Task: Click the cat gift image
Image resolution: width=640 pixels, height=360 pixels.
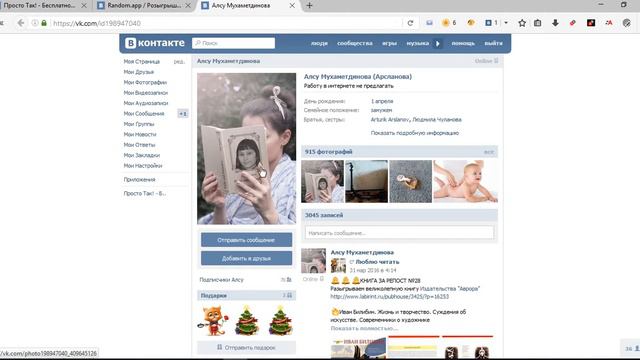Action: click(213, 321)
